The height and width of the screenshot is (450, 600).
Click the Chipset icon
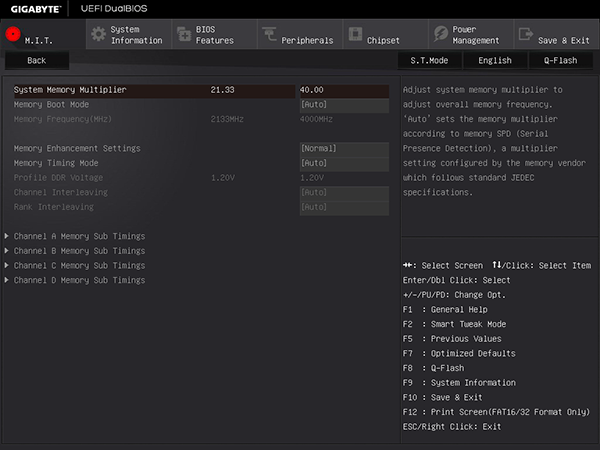coord(355,34)
